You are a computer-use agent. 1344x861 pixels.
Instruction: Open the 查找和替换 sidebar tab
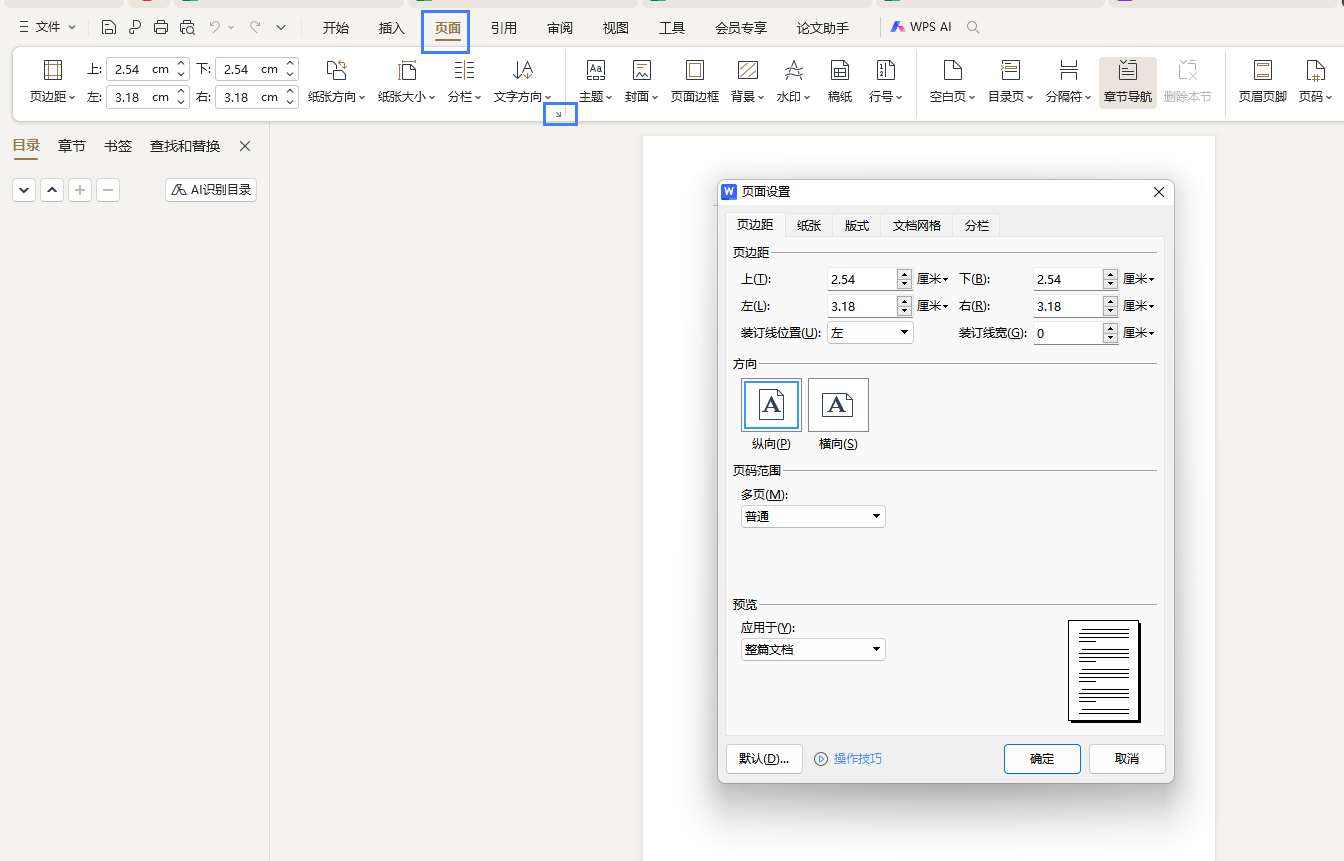pyautogui.click(x=185, y=146)
